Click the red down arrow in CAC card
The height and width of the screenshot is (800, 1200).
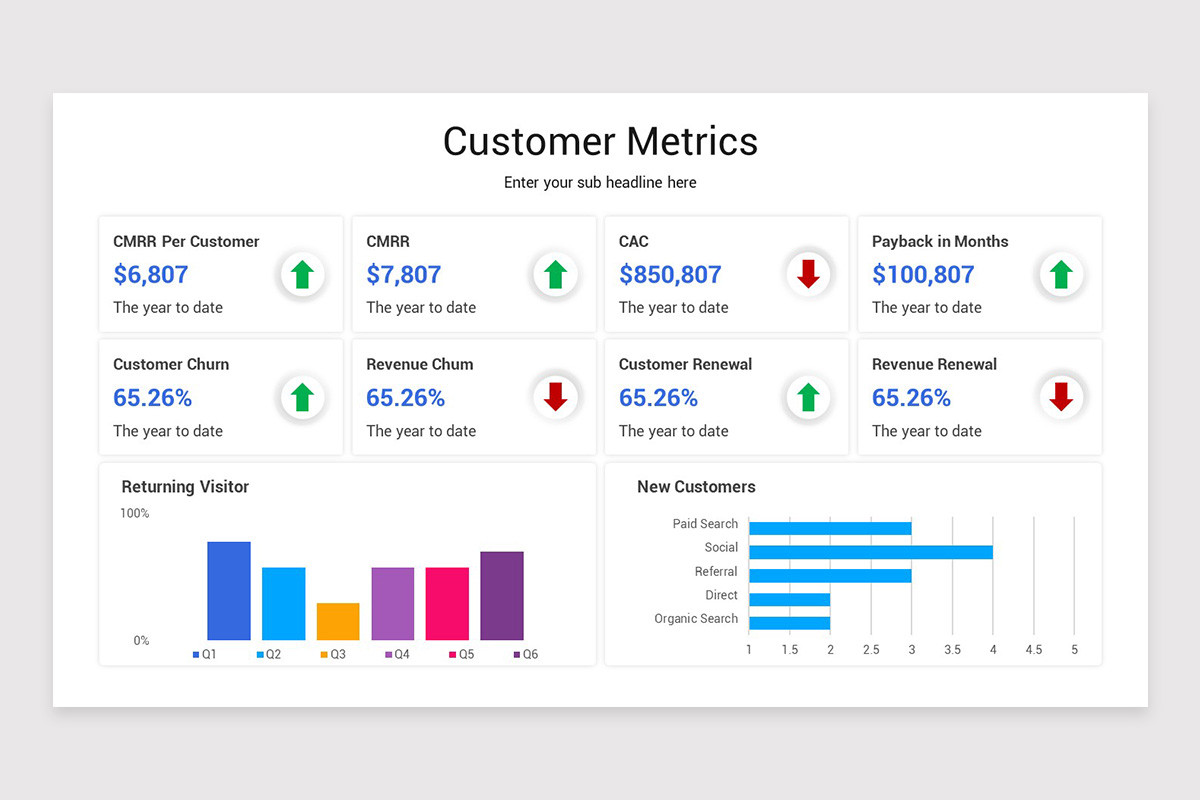tap(809, 274)
